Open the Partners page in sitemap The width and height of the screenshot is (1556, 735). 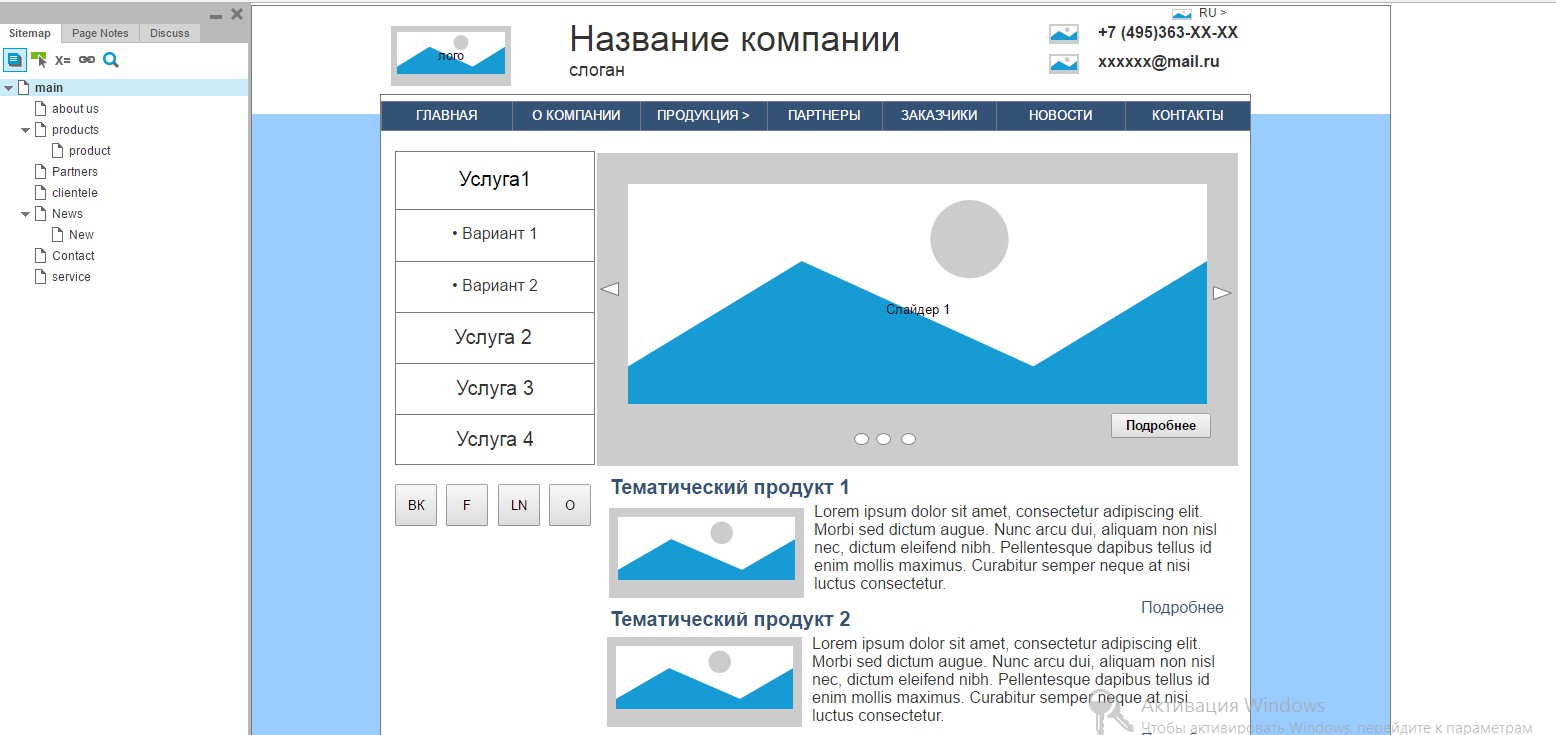click(x=75, y=172)
